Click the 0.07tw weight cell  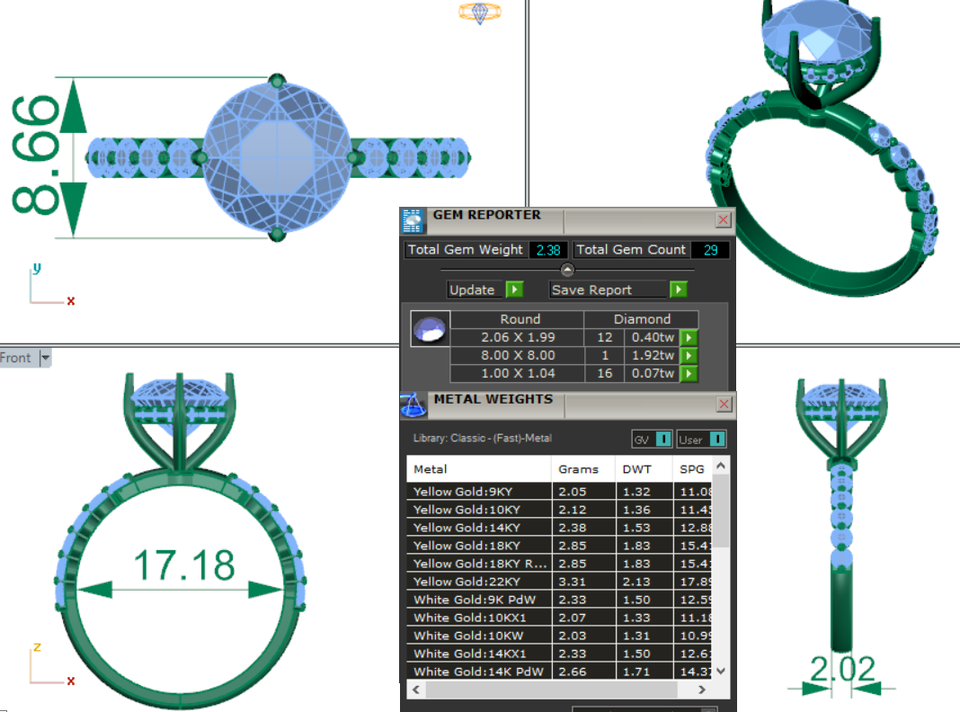(x=652, y=373)
